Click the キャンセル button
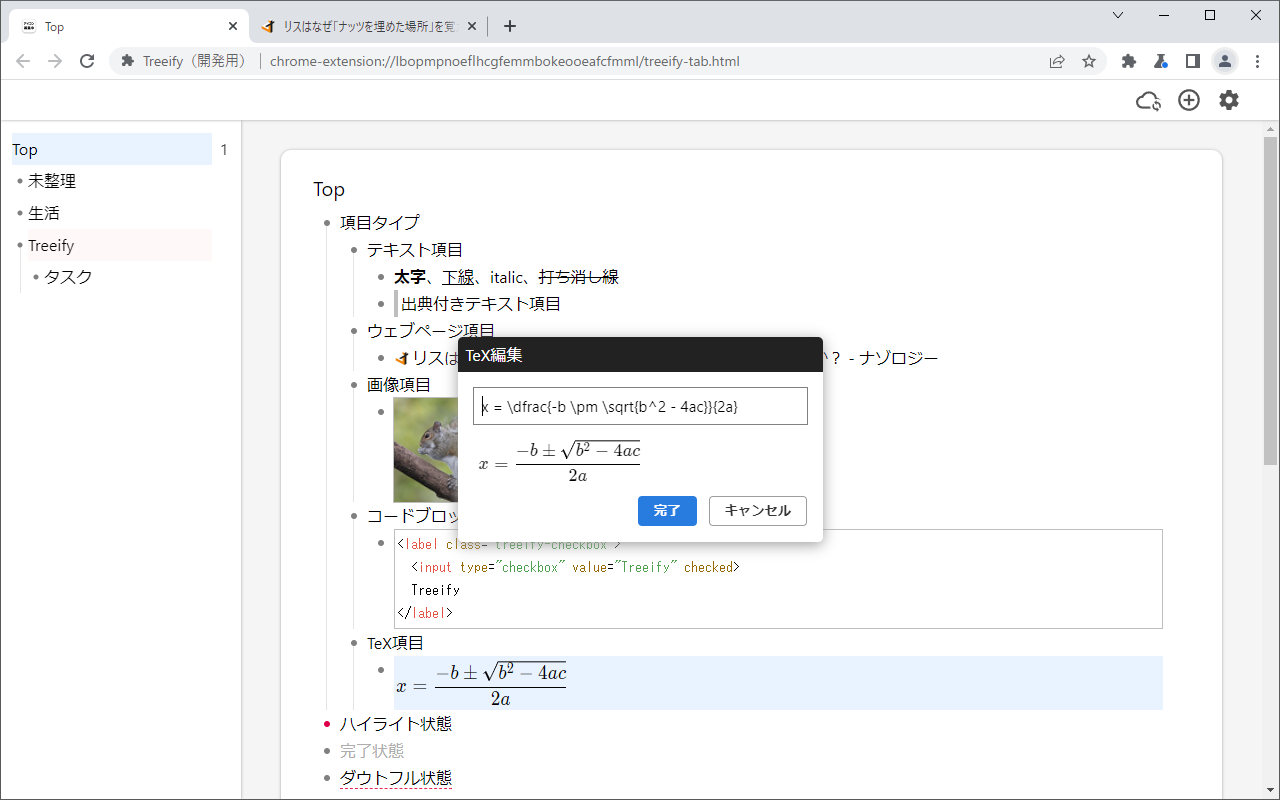 758,510
